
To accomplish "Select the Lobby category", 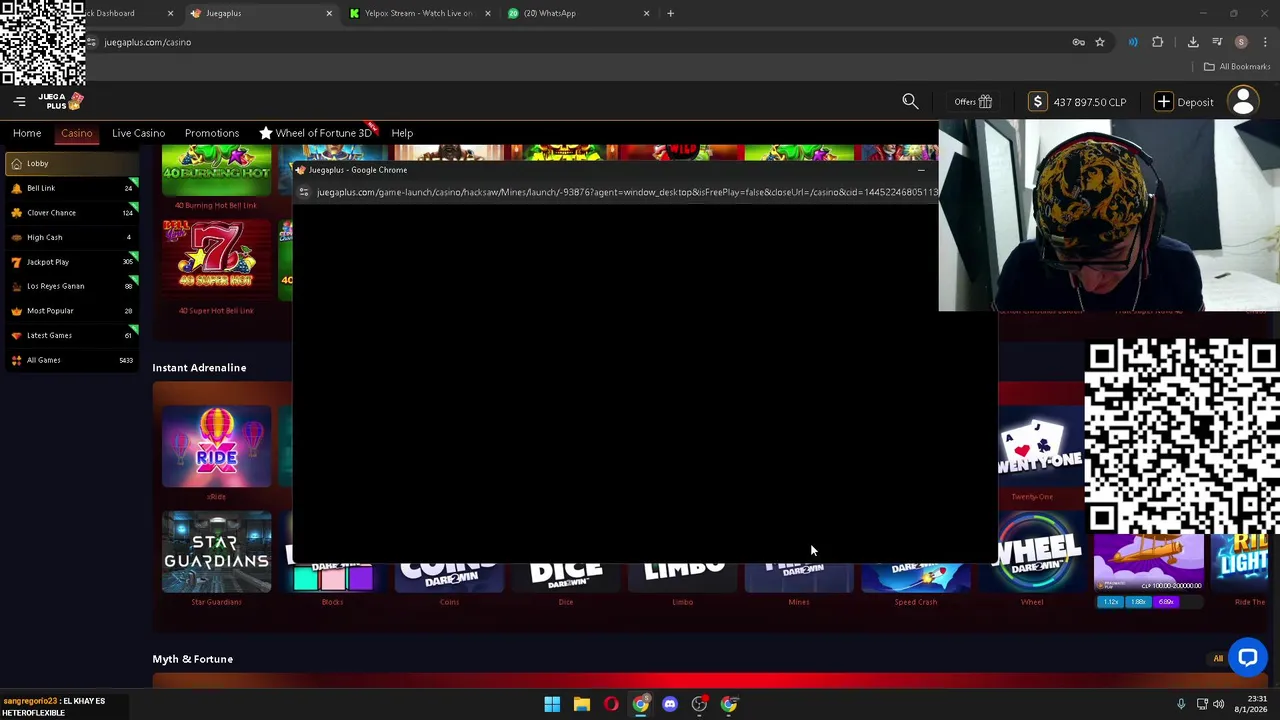I will click(72, 163).
